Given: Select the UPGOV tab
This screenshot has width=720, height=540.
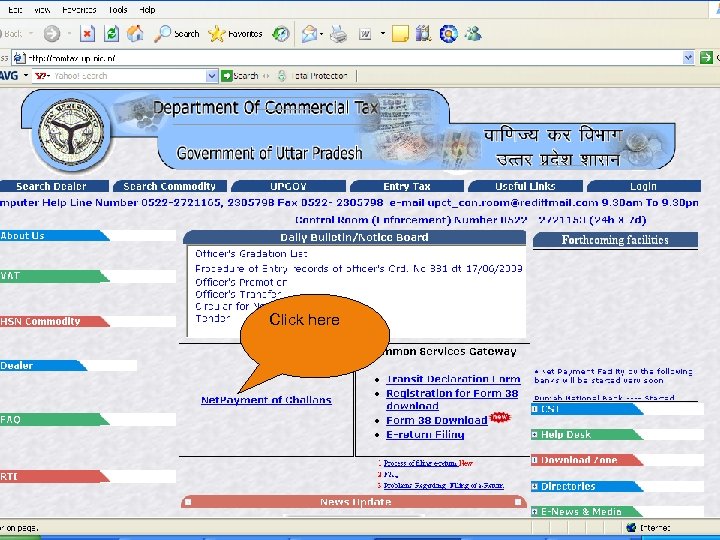Looking at the screenshot, I should coord(288,186).
